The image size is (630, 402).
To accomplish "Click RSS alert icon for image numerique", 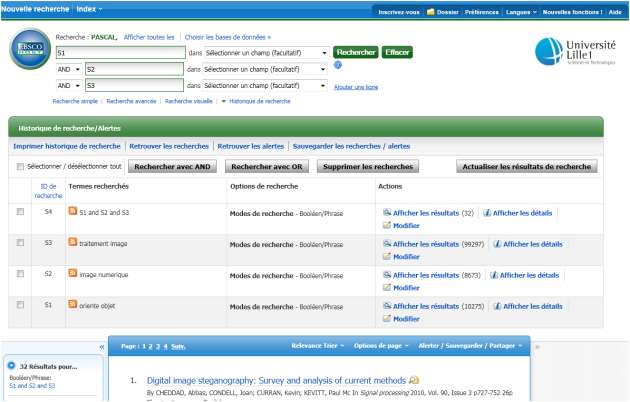I will point(73,273).
